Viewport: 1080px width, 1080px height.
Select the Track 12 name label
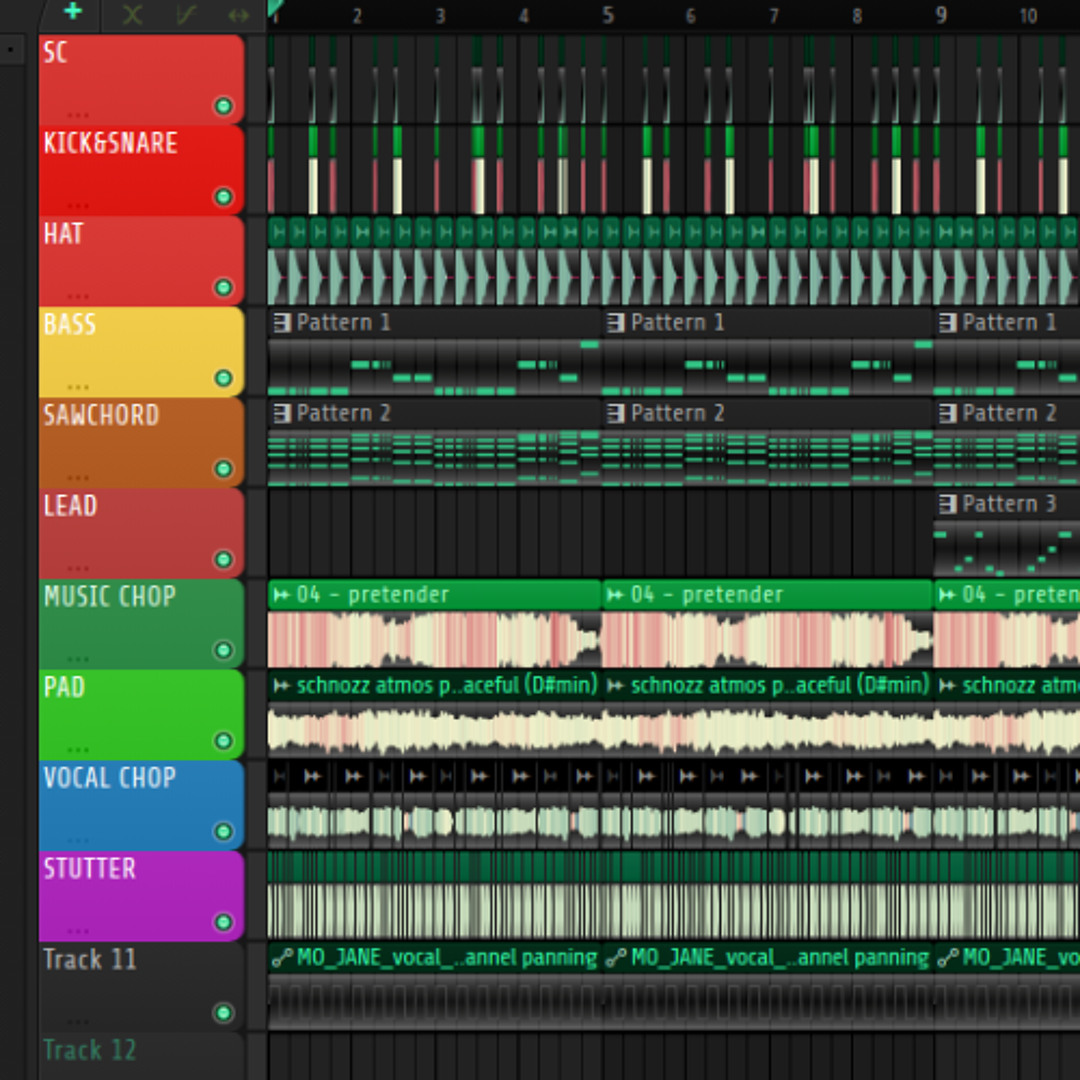click(x=90, y=1050)
